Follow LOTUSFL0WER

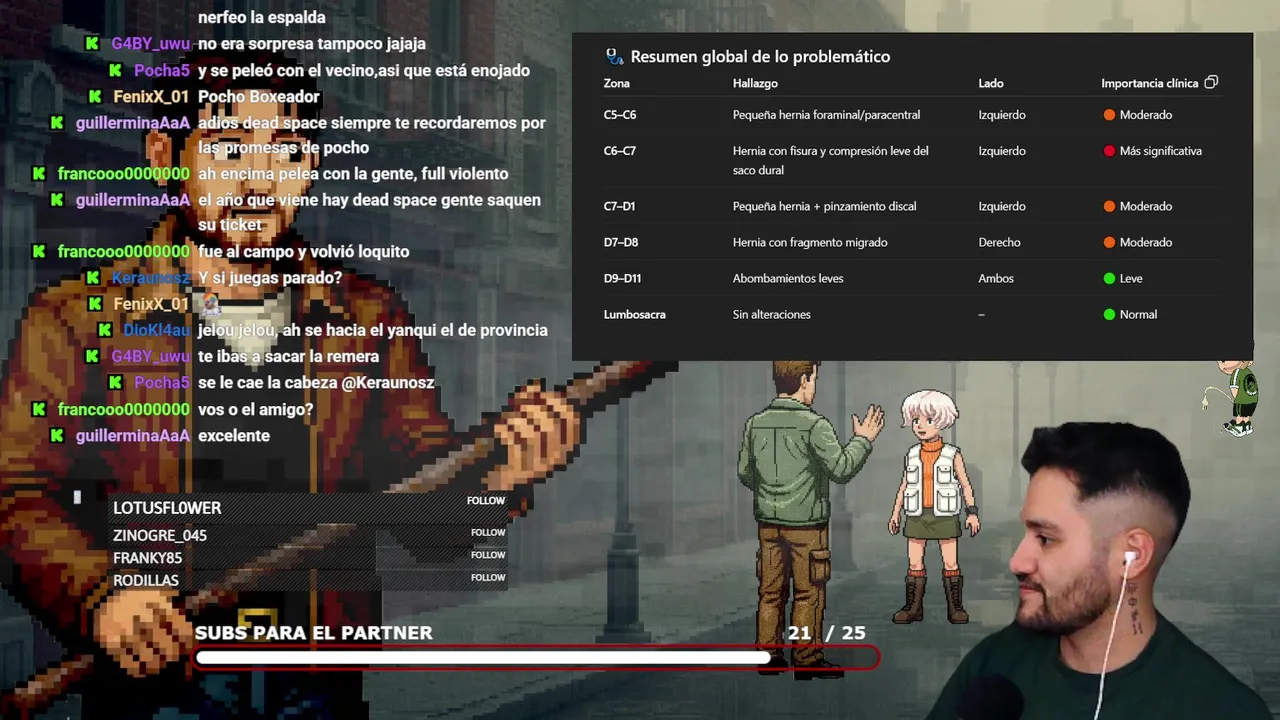point(488,501)
